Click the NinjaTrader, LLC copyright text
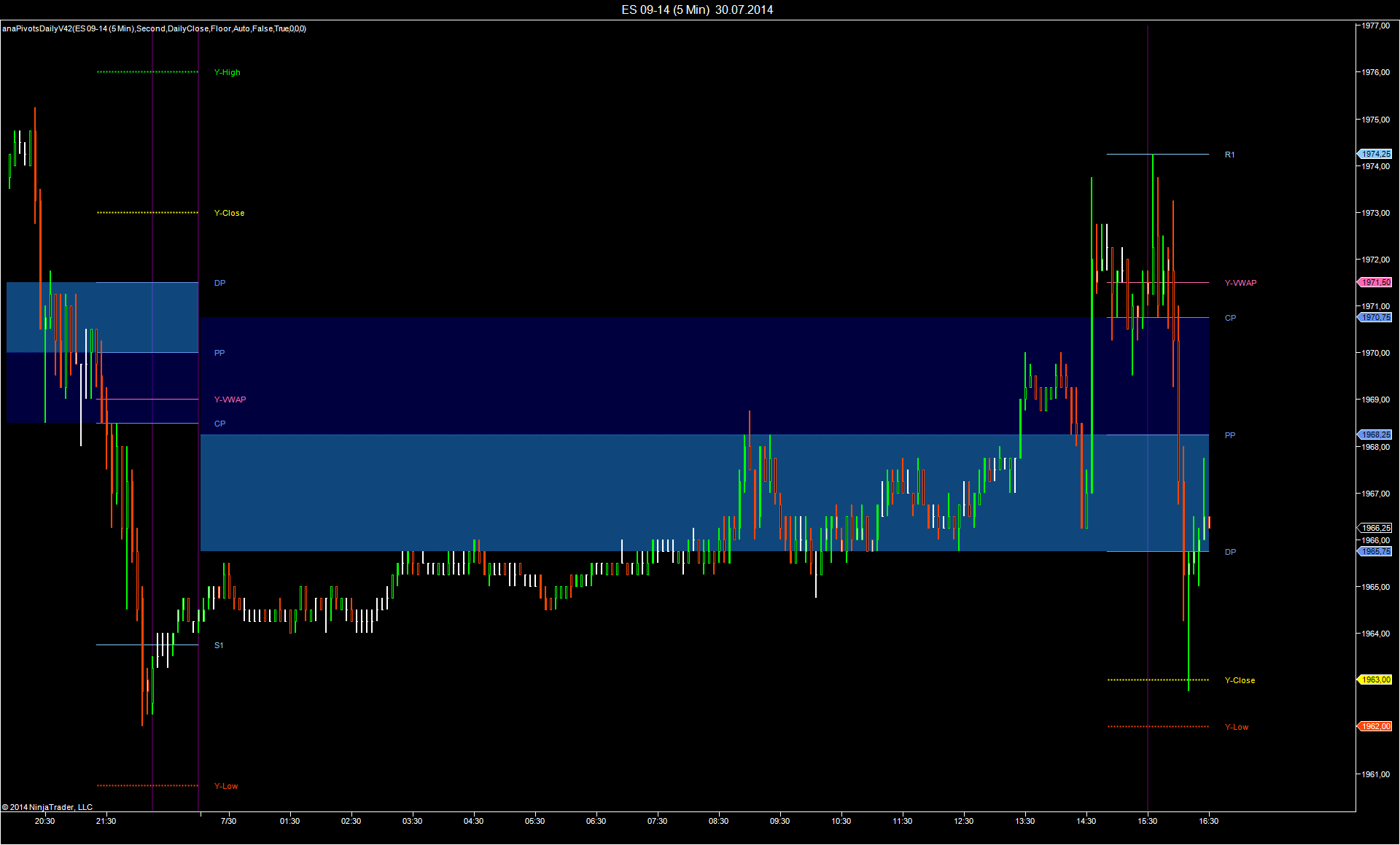1400x845 pixels. 47,807
